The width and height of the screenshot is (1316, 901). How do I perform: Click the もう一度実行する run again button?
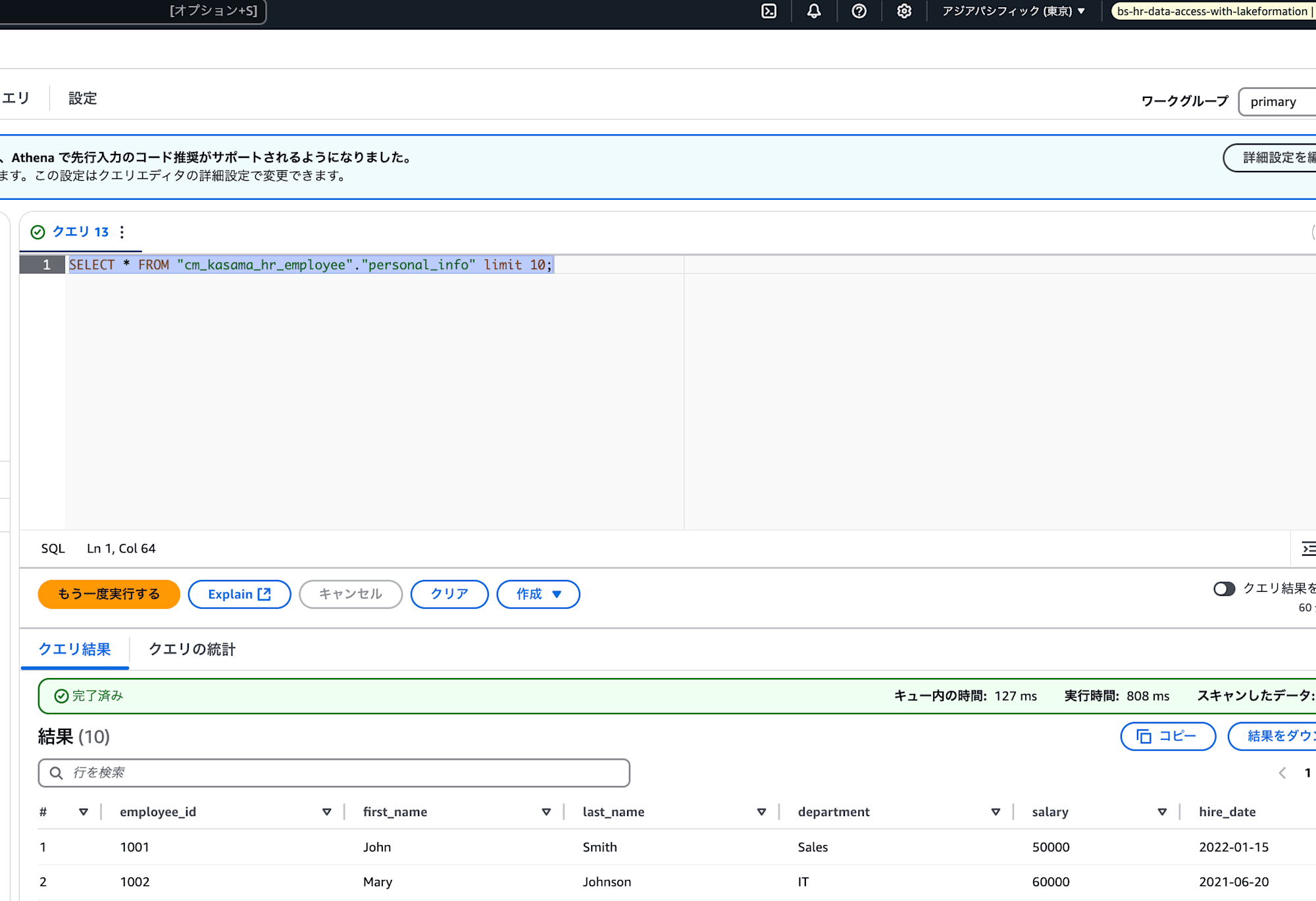point(109,595)
